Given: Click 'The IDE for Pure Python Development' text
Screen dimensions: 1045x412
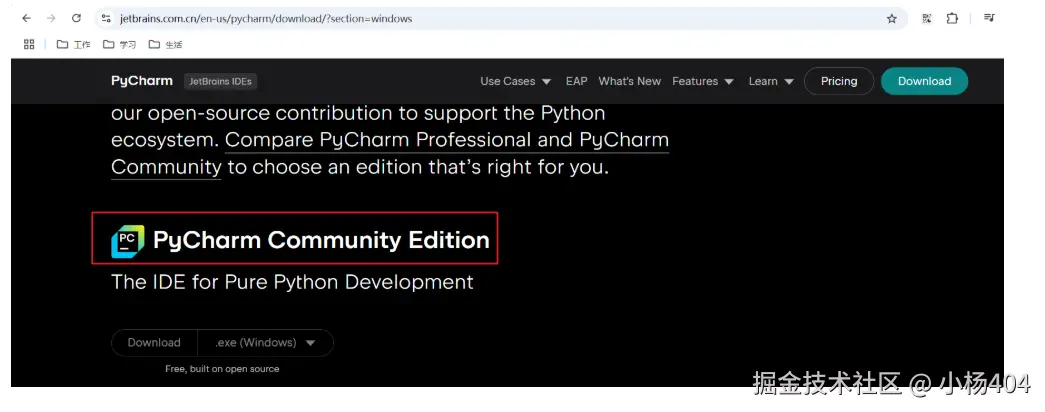Looking at the screenshot, I should pyautogui.click(x=292, y=282).
